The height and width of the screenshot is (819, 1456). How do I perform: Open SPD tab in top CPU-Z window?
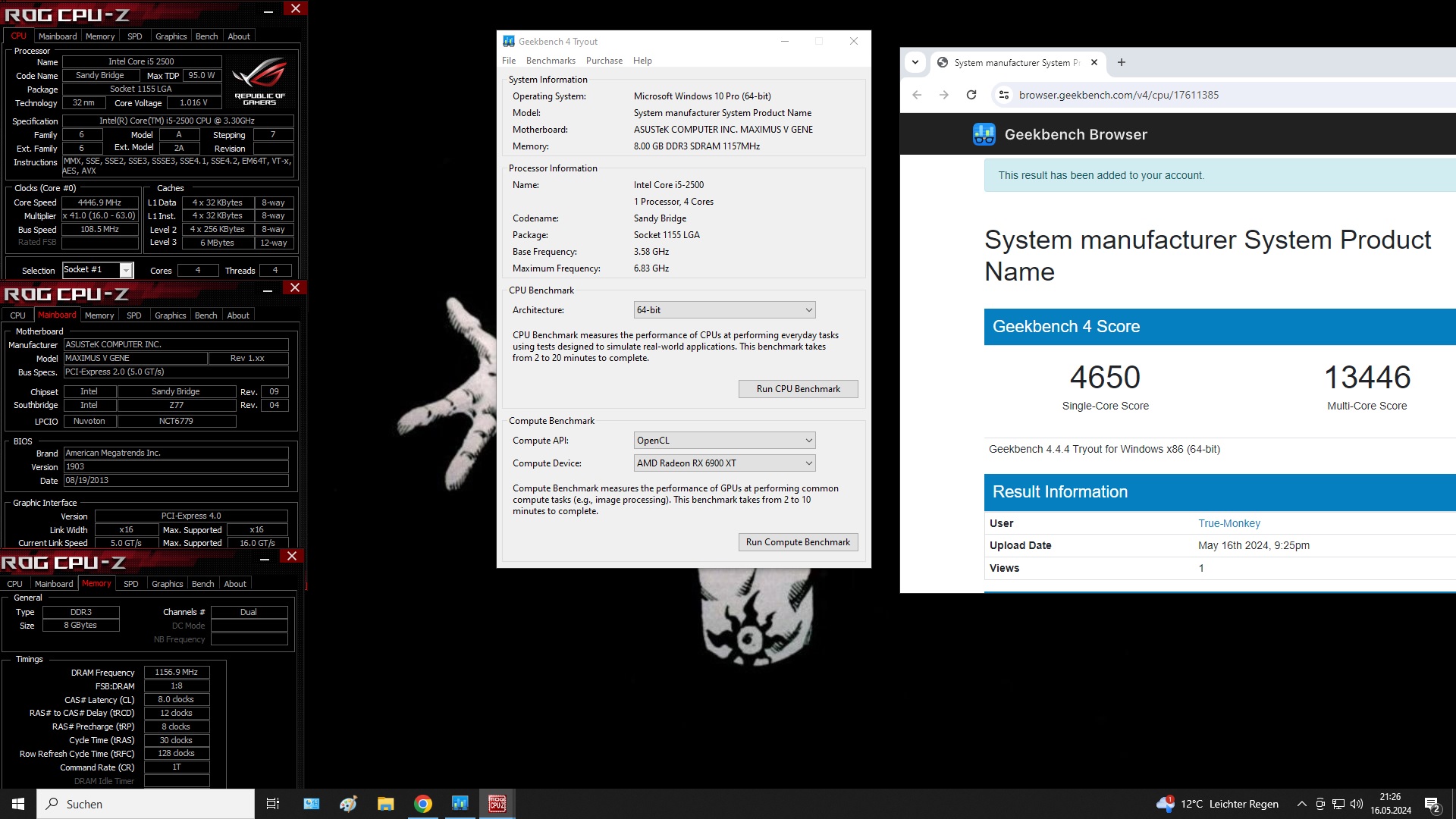tap(135, 36)
